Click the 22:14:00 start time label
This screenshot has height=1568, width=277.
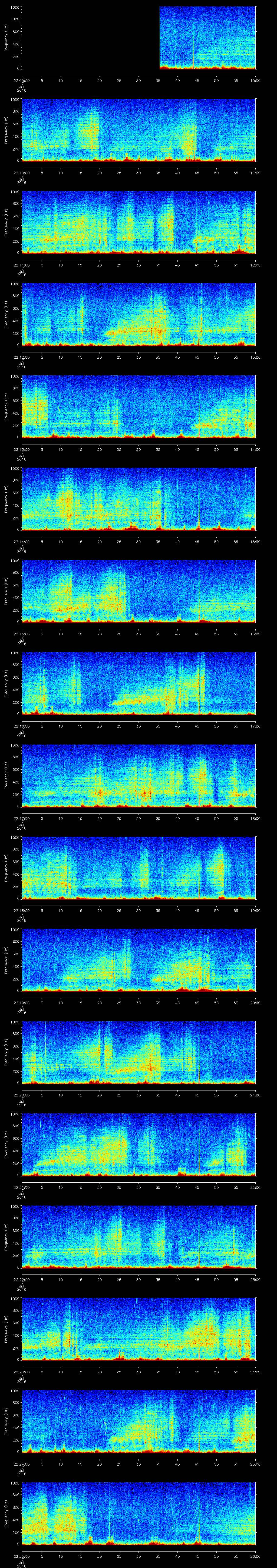click(21, 542)
